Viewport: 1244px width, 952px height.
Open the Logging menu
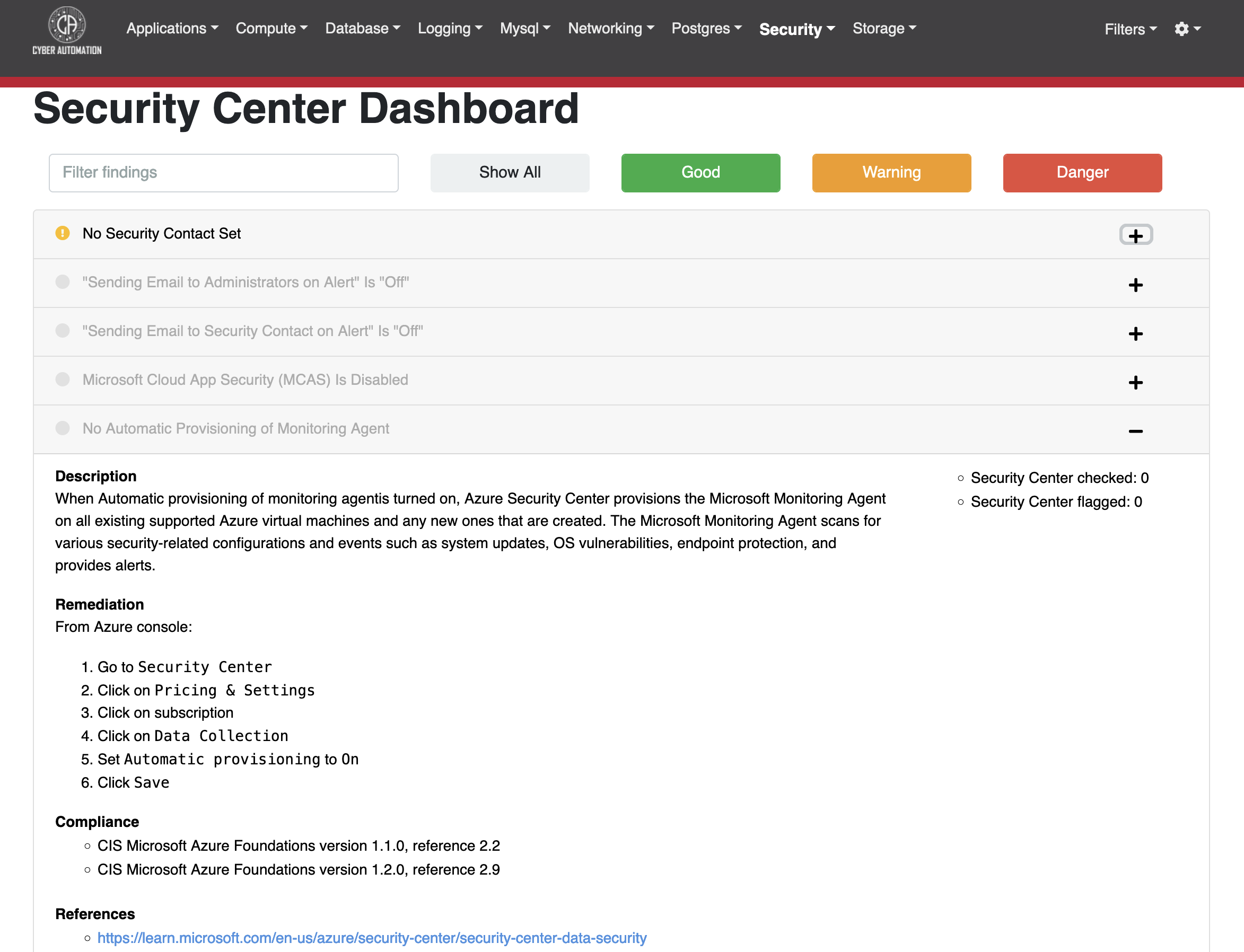point(450,28)
